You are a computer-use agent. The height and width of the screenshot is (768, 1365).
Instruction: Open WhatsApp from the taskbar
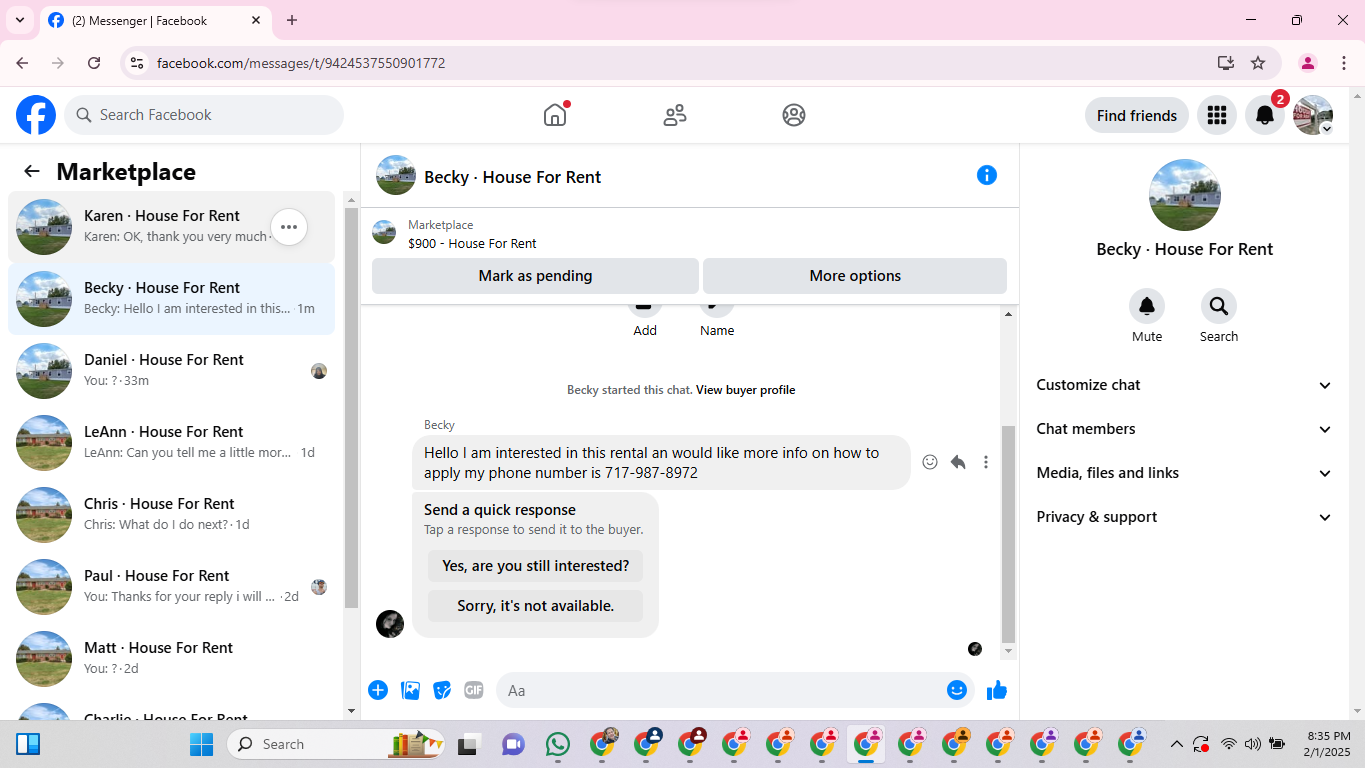[557, 744]
